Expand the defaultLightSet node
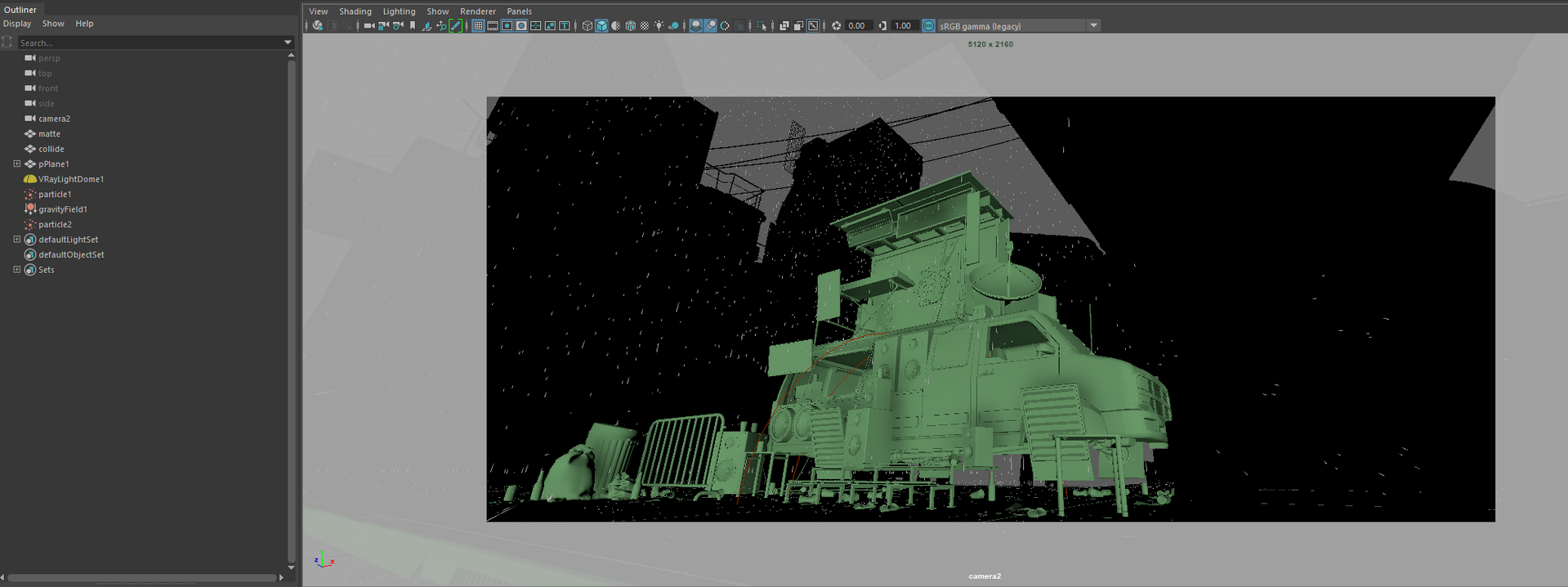The height and width of the screenshot is (587, 1568). pos(17,240)
